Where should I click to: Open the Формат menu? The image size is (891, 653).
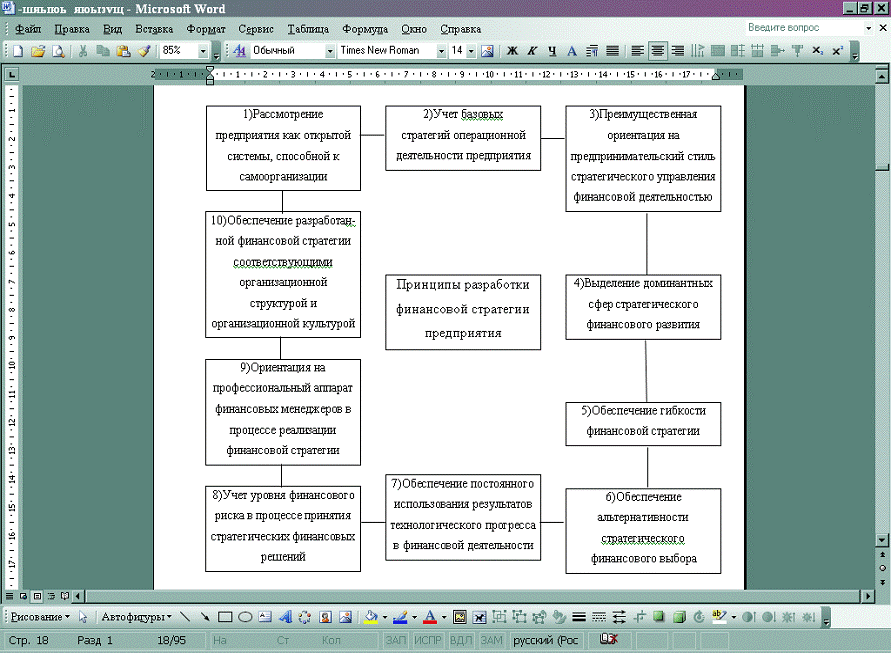coord(206,29)
